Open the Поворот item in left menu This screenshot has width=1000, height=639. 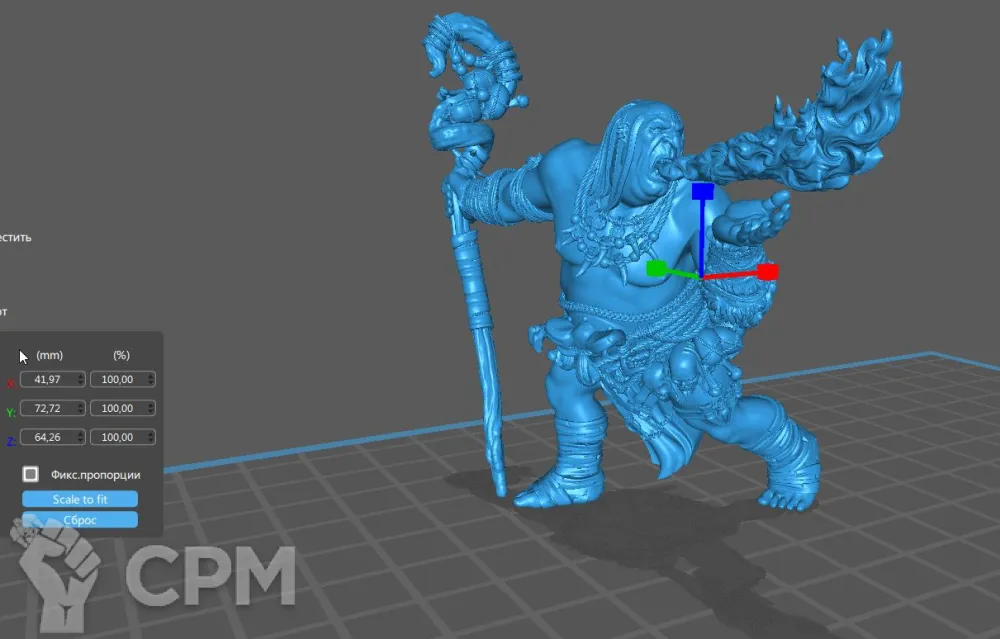click(4, 311)
